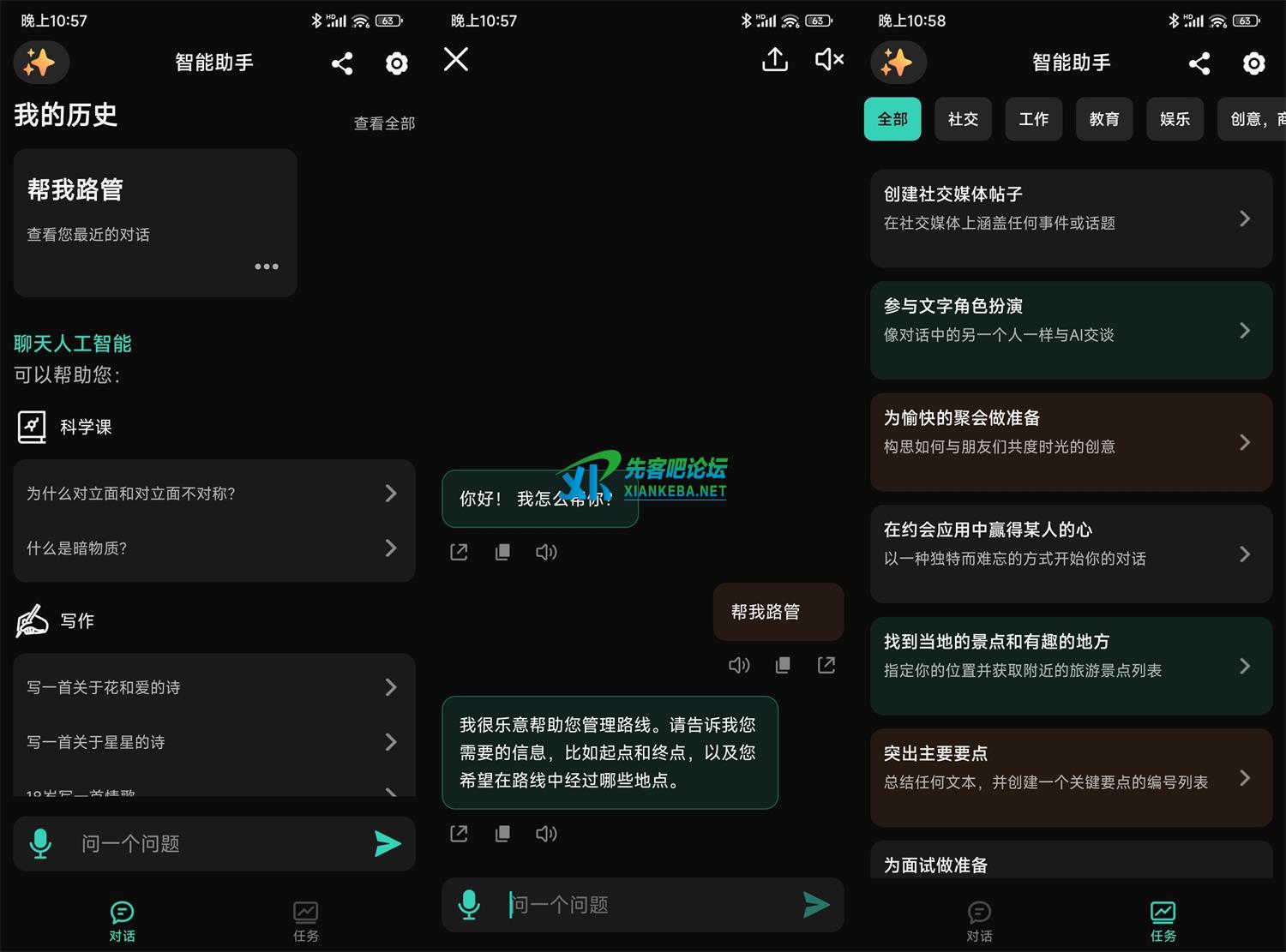Image resolution: width=1286 pixels, height=952 pixels.
Task: Select the 全部 category filter chip
Action: (x=892, y=119)
